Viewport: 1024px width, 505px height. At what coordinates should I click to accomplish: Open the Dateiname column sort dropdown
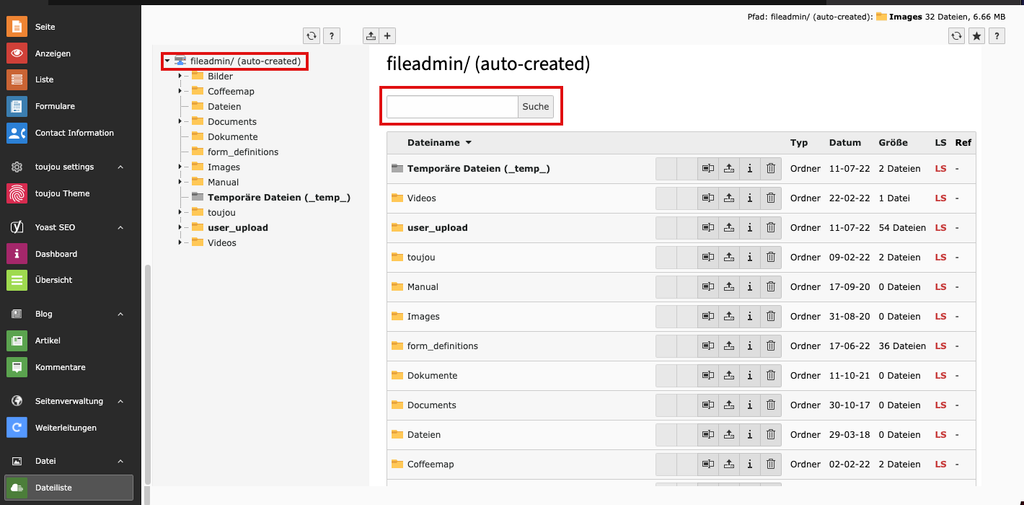[468, 143]
